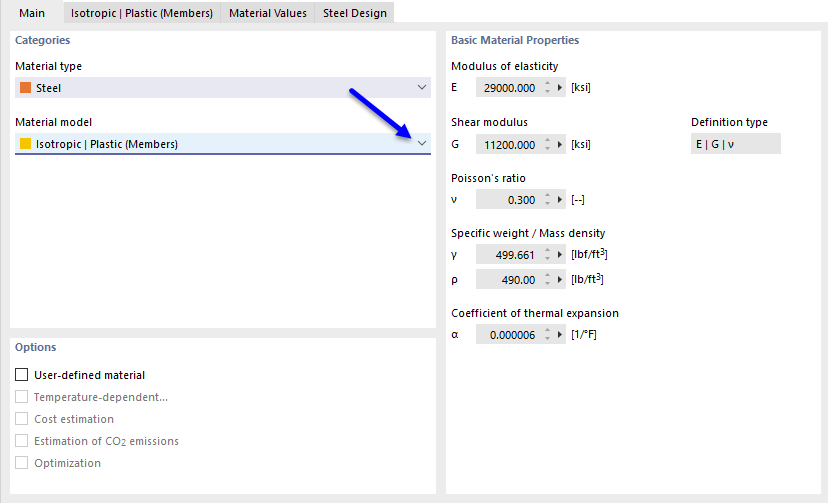Click the orange Steel color swatch
828x503 pixels.
tap(25, 88)
